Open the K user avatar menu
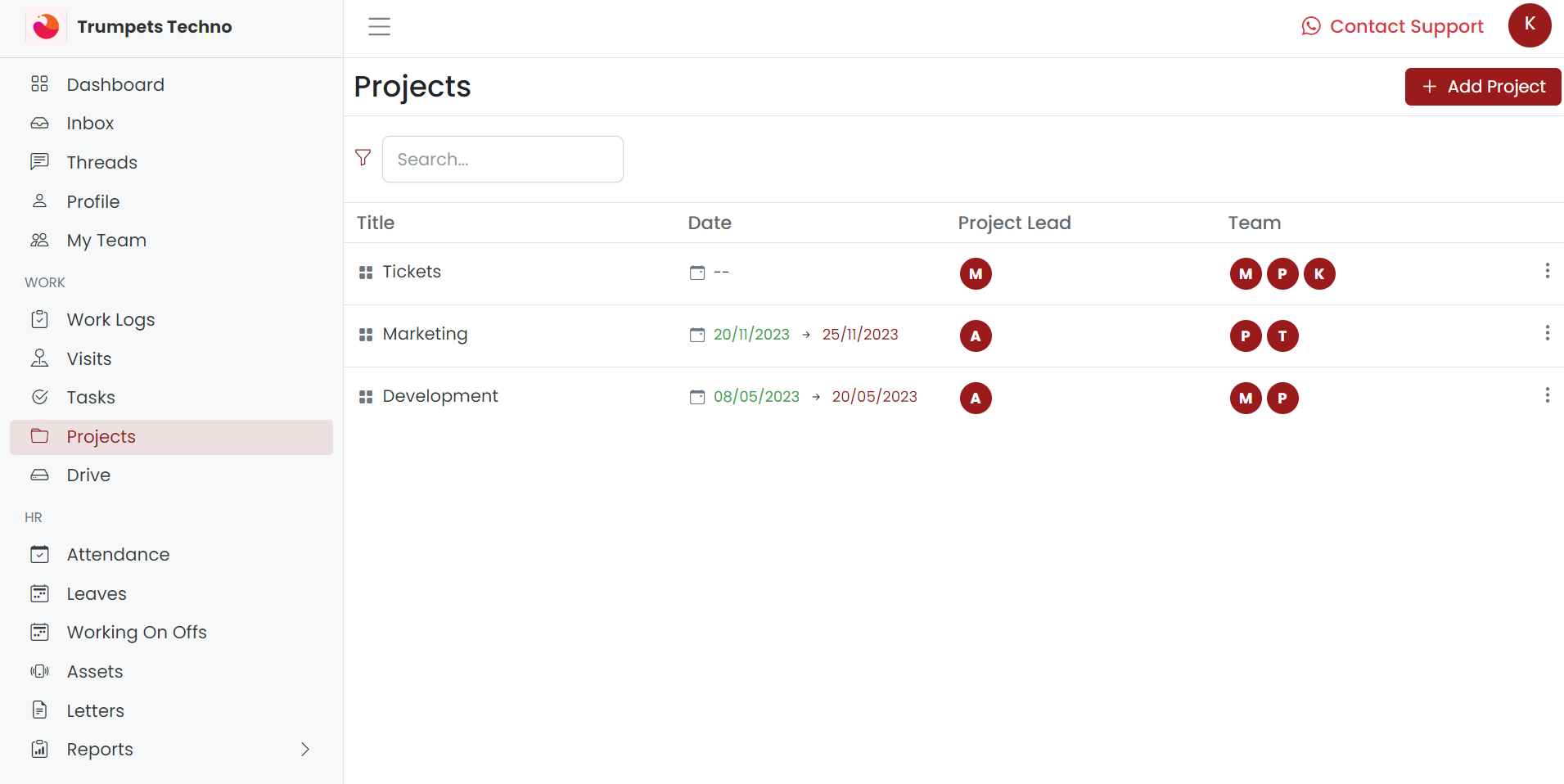Viewport: 1564px width, 784px height. [x=1529, y=25]
